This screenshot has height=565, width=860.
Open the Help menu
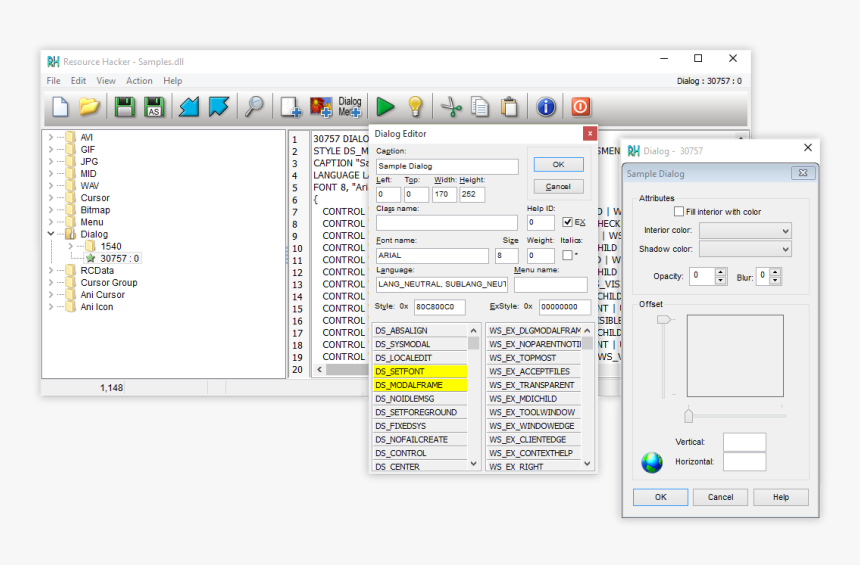[172, 81]
